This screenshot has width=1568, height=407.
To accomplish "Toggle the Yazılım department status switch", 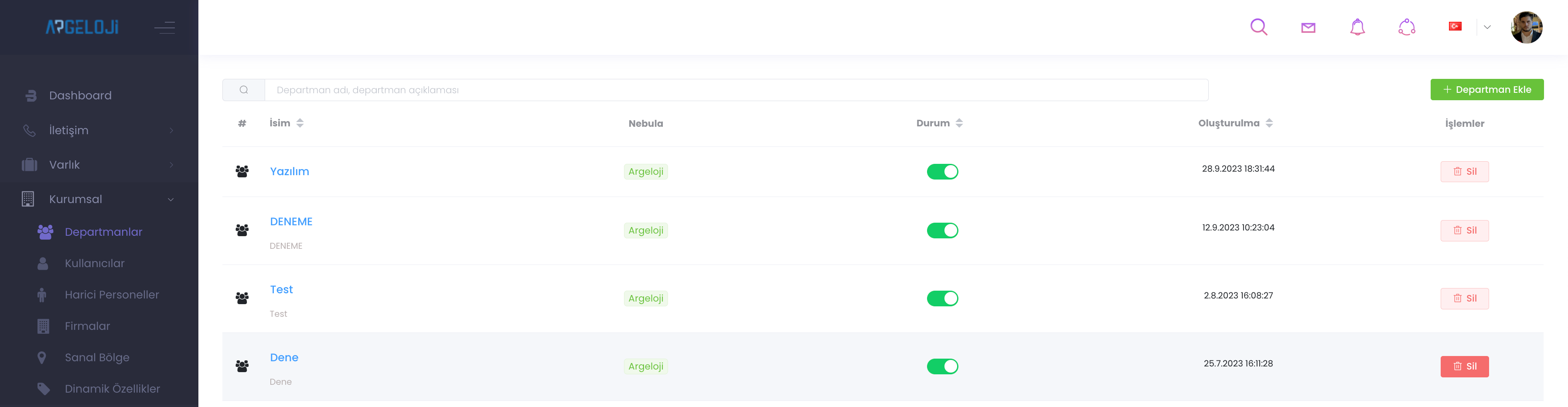I will [942, 172].
